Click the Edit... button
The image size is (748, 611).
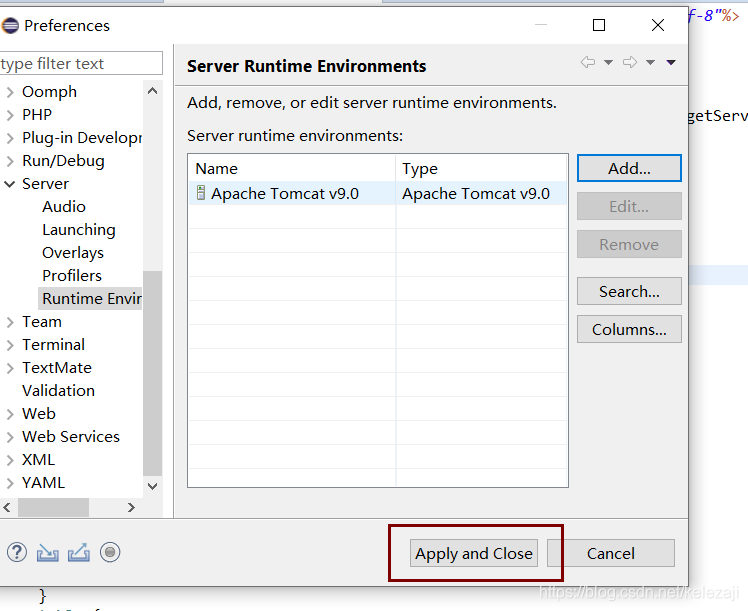[x=629, y=206]
